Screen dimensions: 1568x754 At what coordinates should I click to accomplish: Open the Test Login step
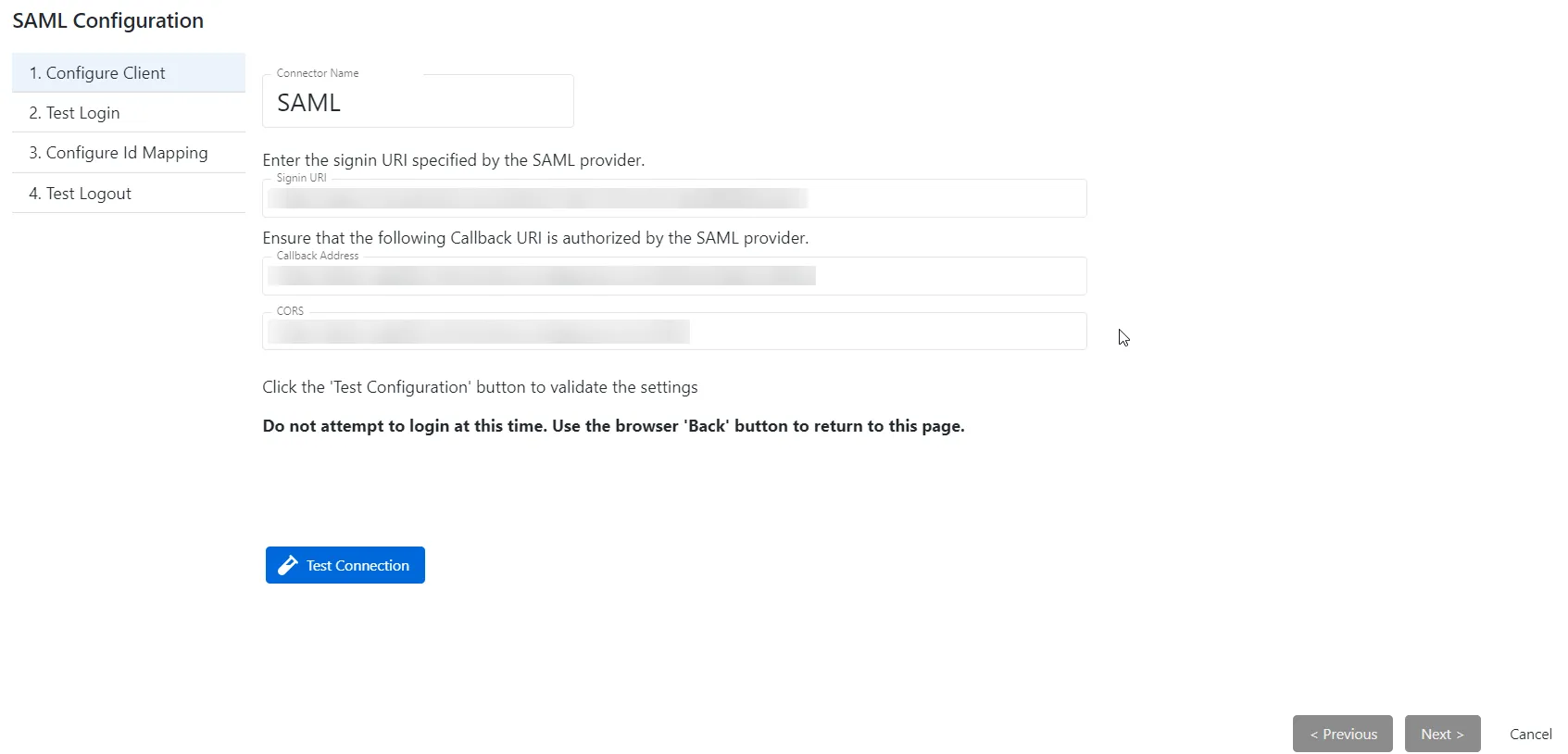[129, 112]
